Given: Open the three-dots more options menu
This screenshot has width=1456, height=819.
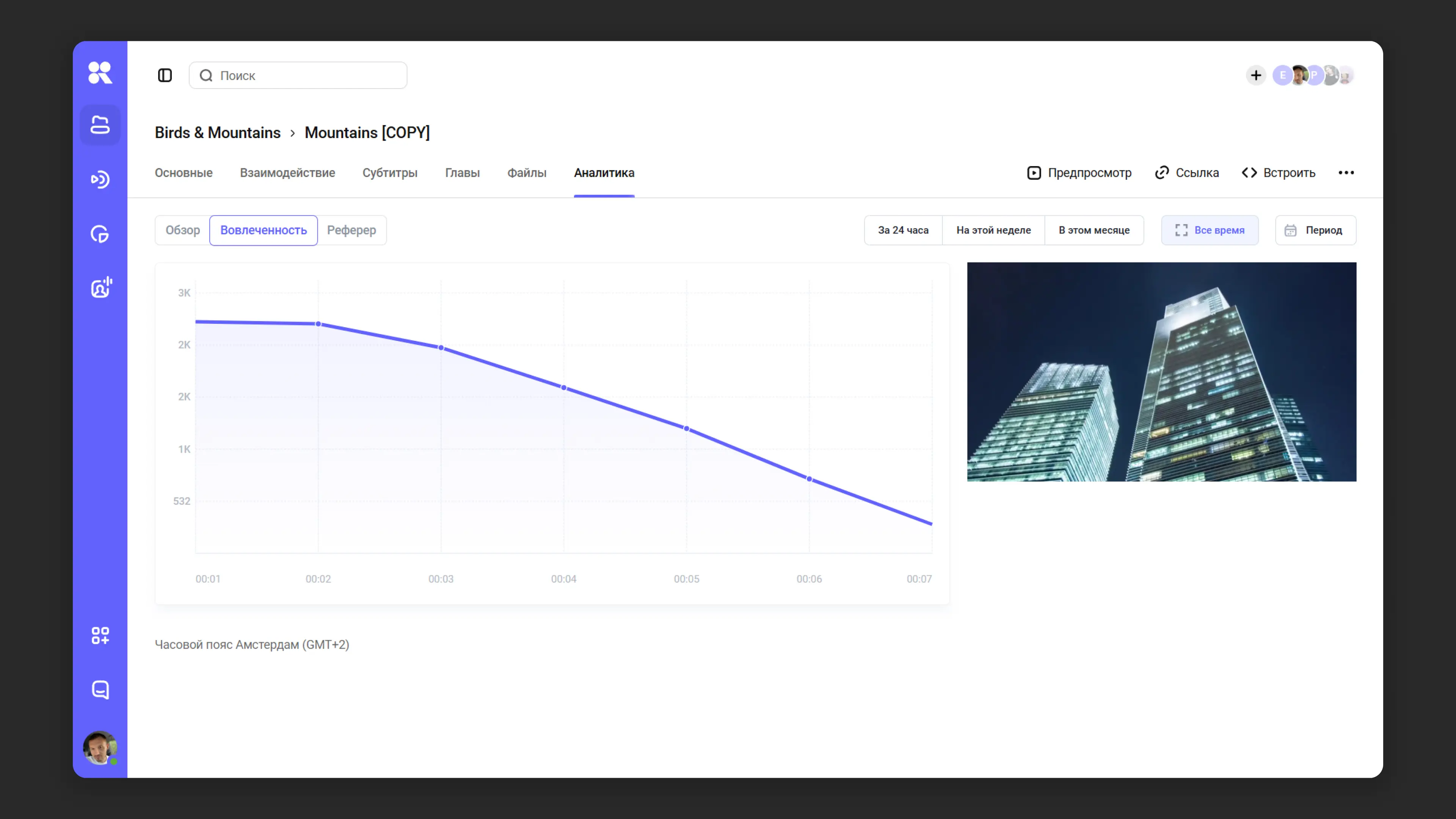Looking at the screenshot, I should (1346, 173).
